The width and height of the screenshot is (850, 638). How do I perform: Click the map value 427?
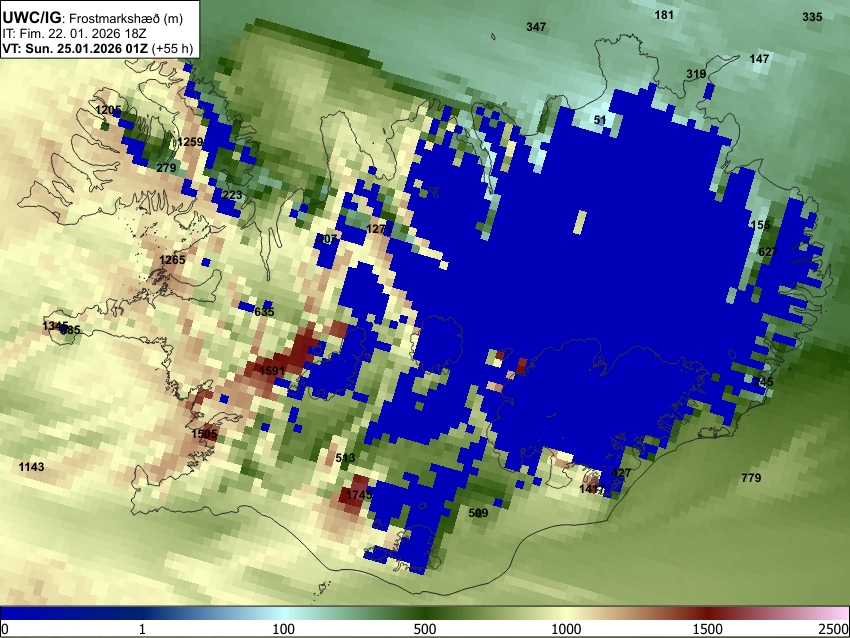point(621,473)
